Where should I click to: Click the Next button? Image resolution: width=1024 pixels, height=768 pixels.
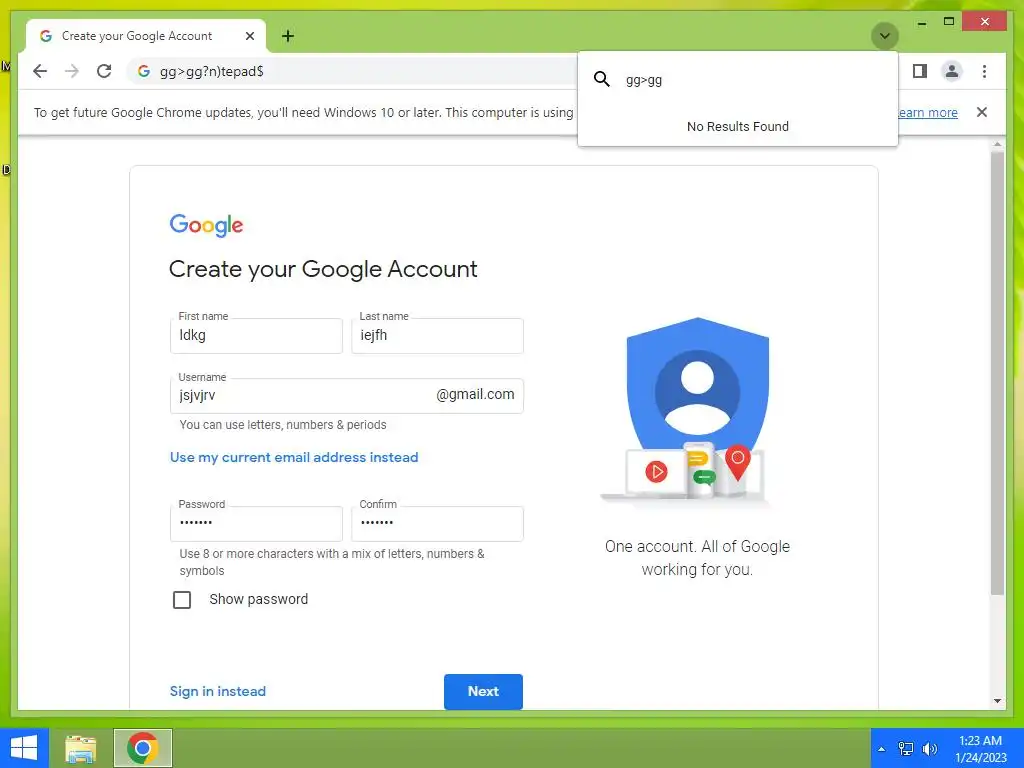483,691
